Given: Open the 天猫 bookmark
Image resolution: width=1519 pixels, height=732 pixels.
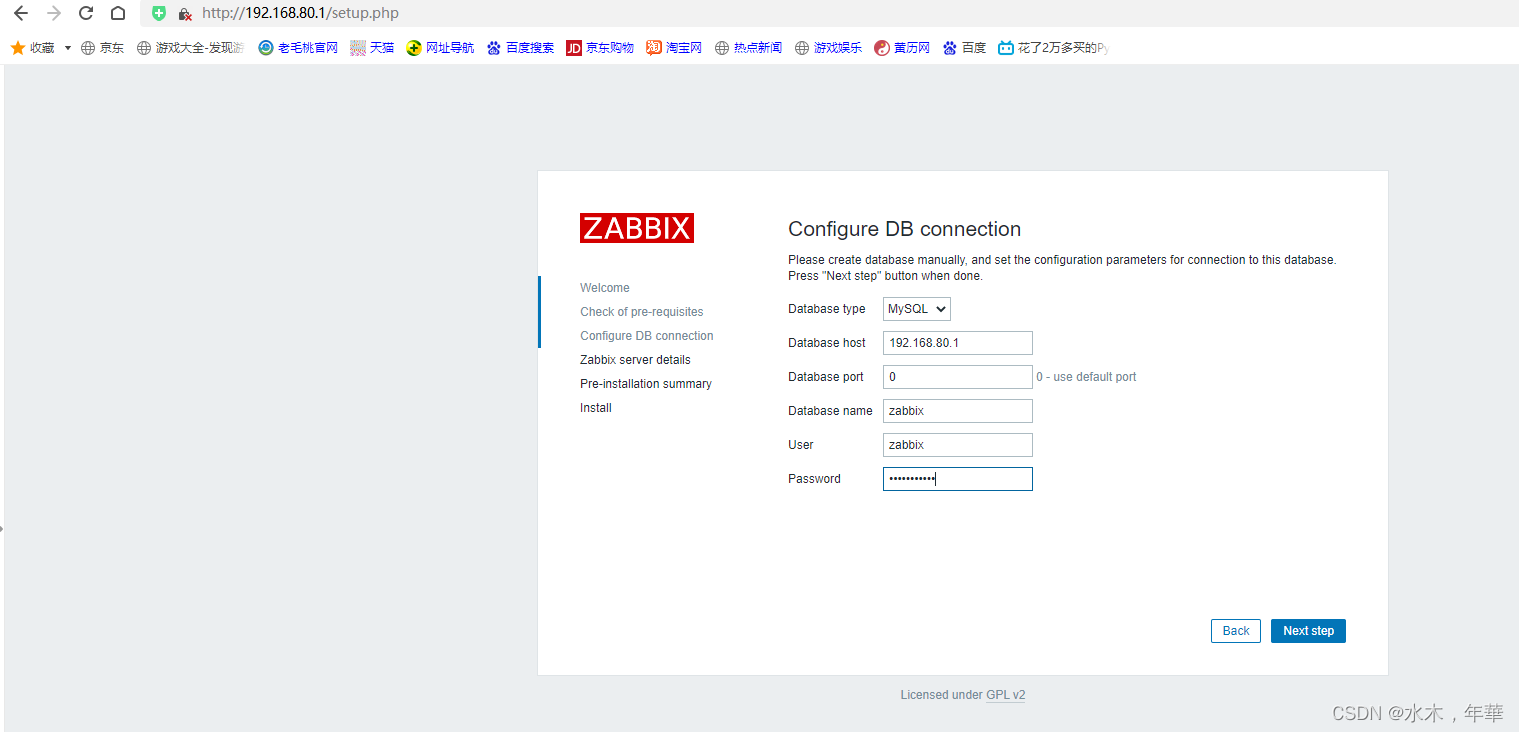Looking at the screenshot, I should pos(372,48).
